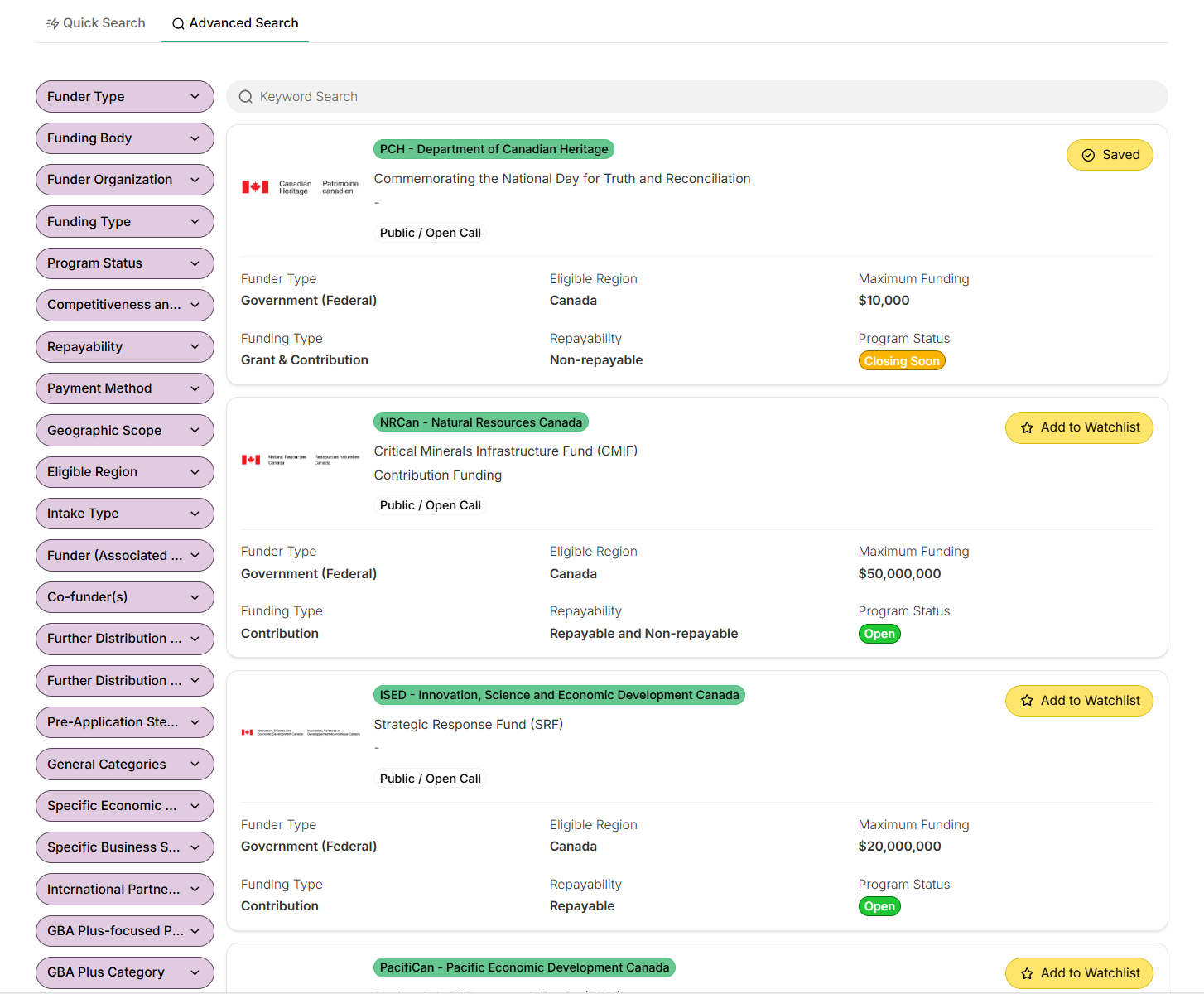Expand the Funder Type filter dropdown
Image resolution: width=1204 pixels, height=994 pixels.
[x=125, y=97]
